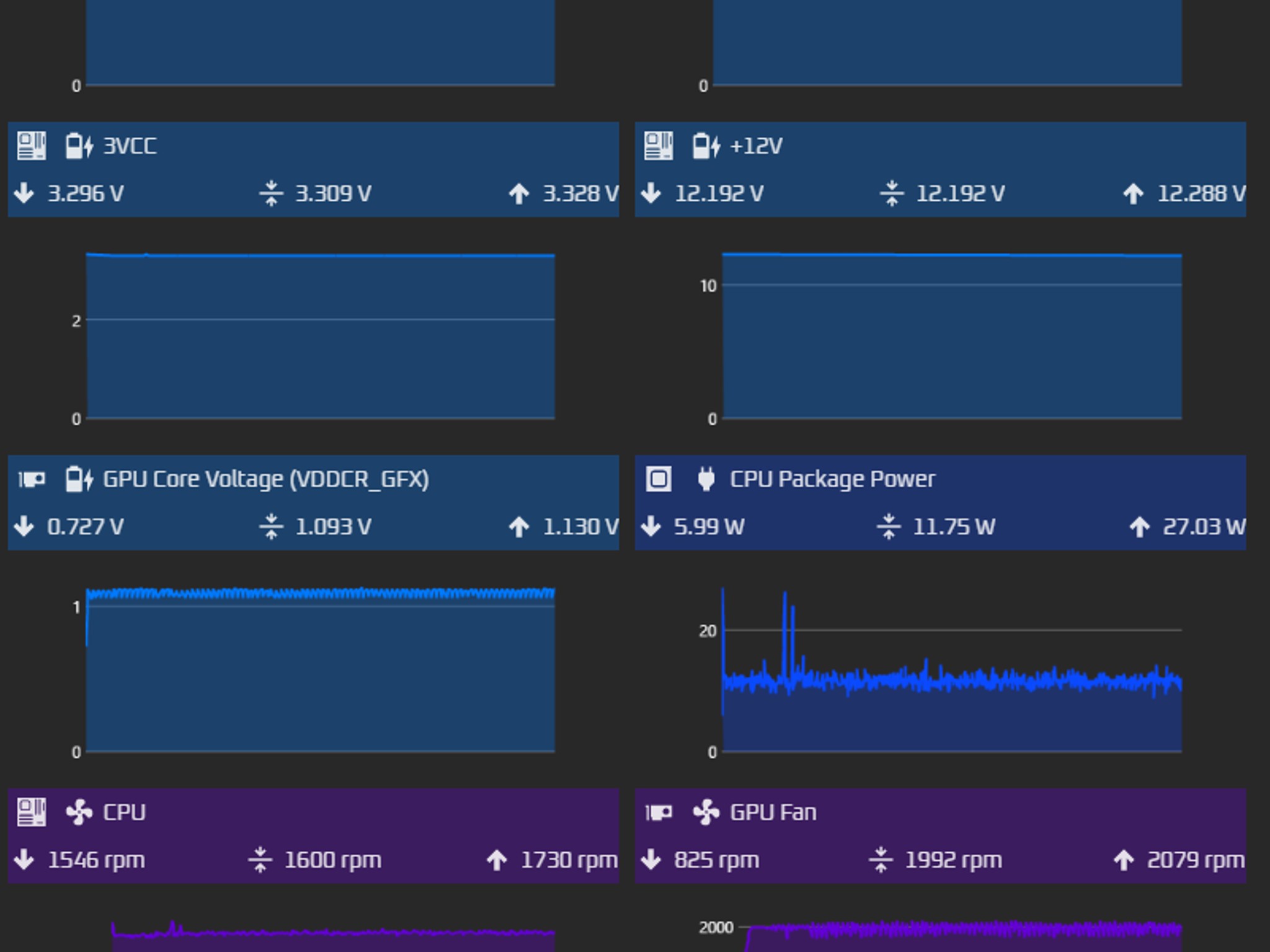Click the fan icon next to CPU label
Screen dimensions: 1270x952
point(79,813)
